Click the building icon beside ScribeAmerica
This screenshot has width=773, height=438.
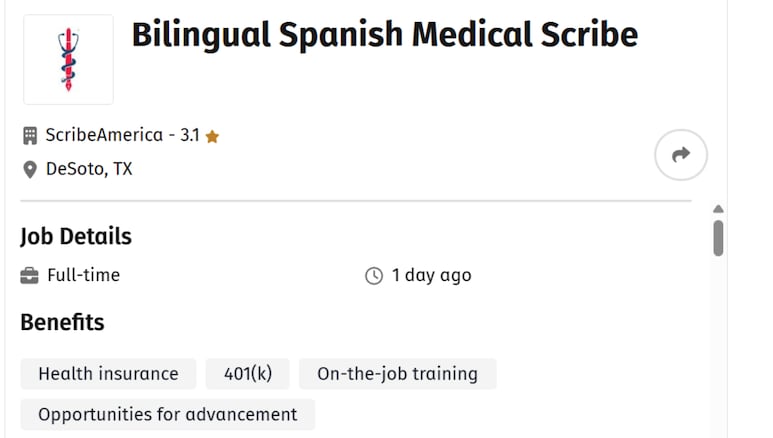[x=30, y=136]
